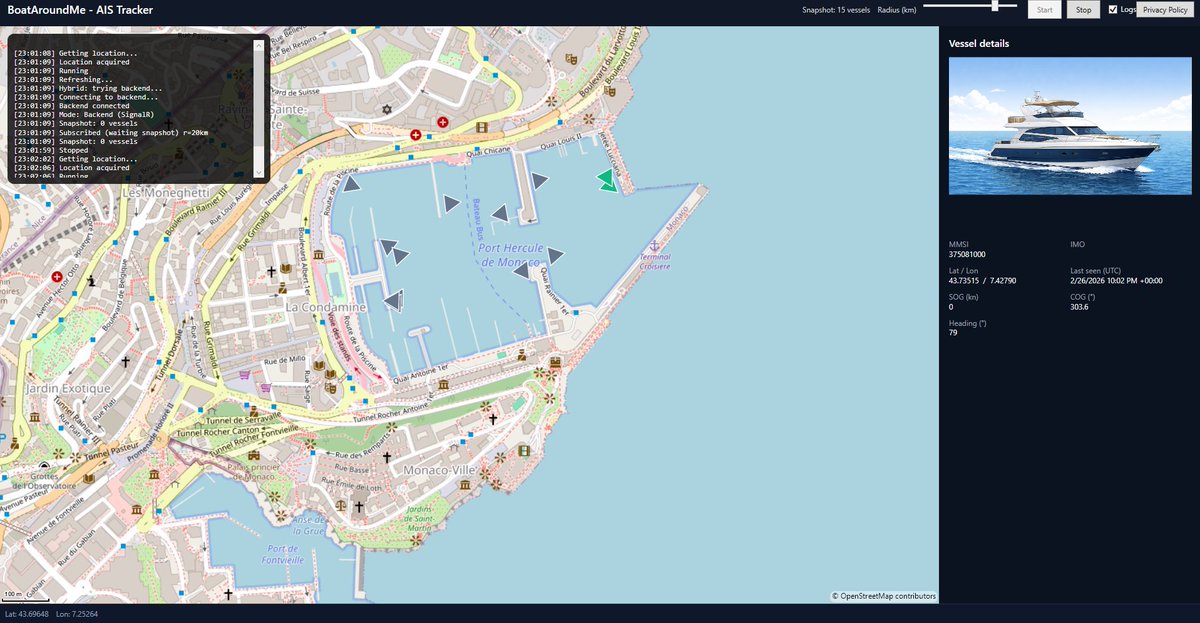Click log line '[23:01:59] Stopped'
The image size is (1200, 623).
[x=51, y=150]
